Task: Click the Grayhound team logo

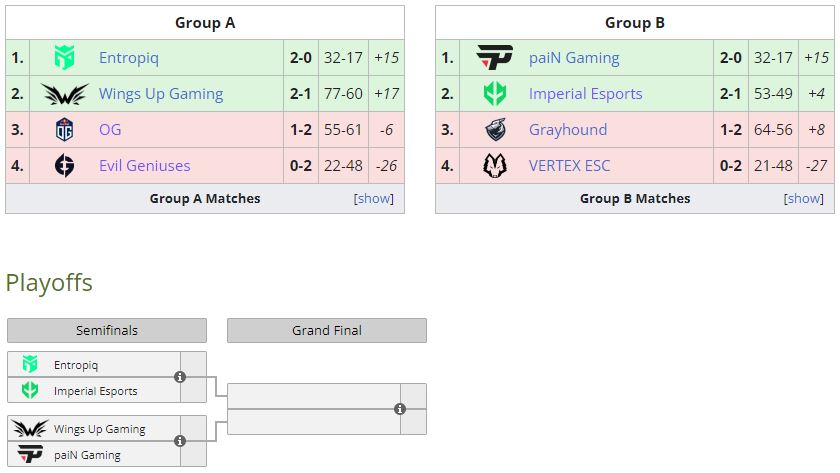Action: pyautogui.click(x=495, y=130)
